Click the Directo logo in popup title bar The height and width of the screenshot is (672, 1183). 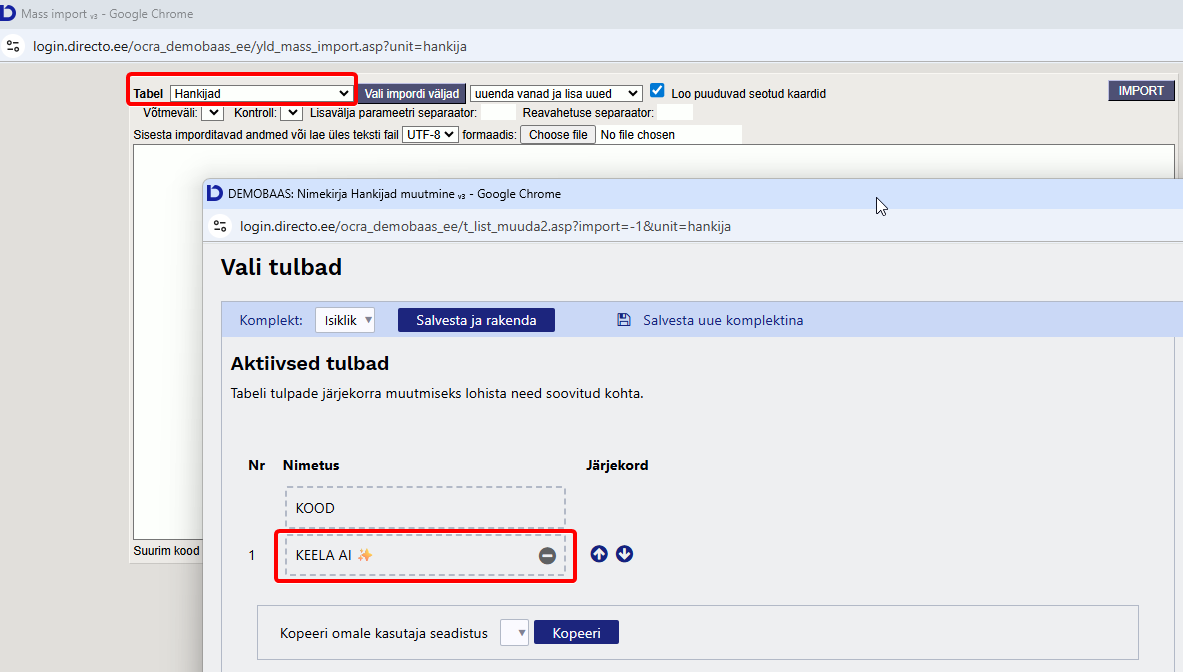(215, 194)
